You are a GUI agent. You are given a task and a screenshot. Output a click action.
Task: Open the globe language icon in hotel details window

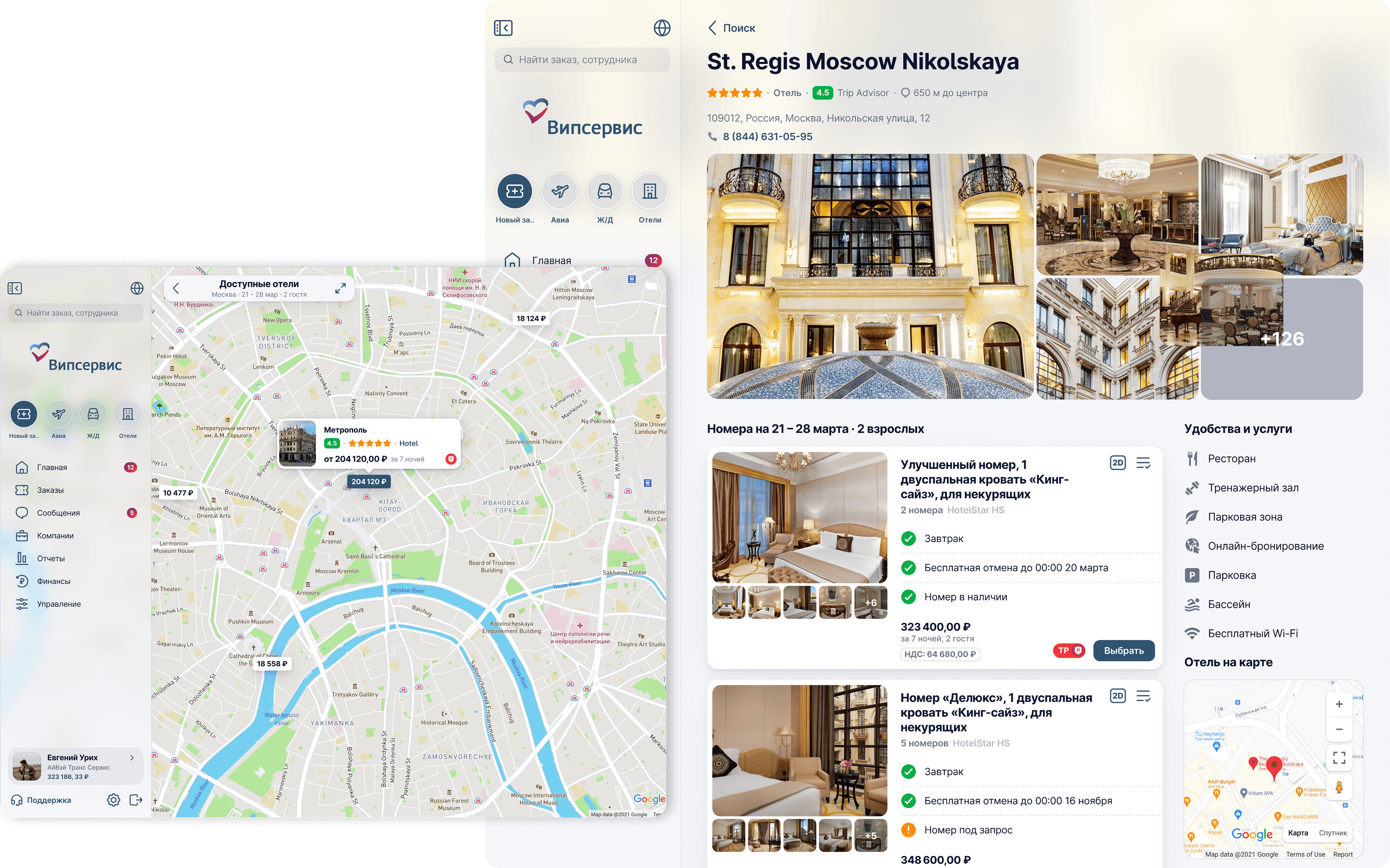[662, 28]
